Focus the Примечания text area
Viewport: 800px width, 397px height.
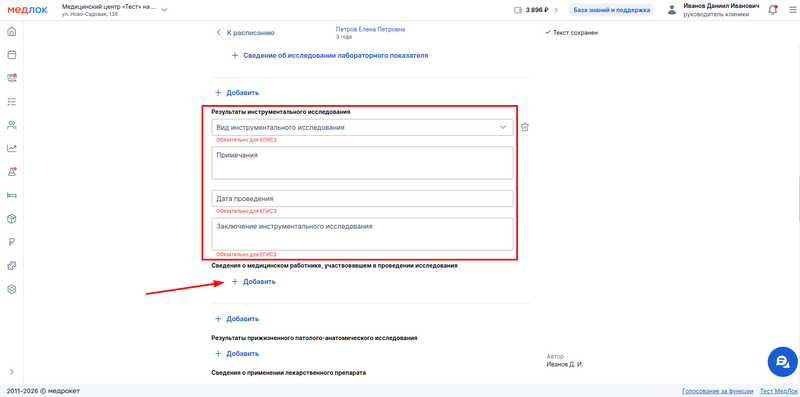point(362,163)
